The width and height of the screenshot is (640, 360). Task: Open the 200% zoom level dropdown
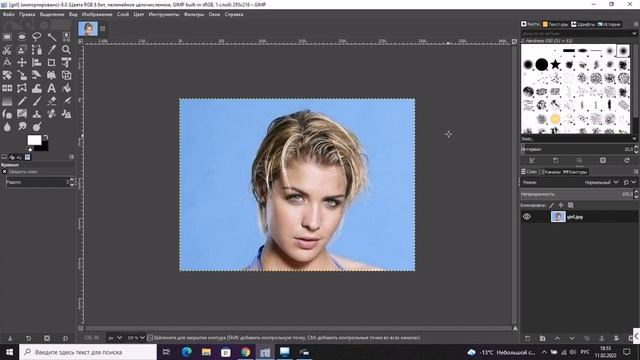(x=136, y=338)
